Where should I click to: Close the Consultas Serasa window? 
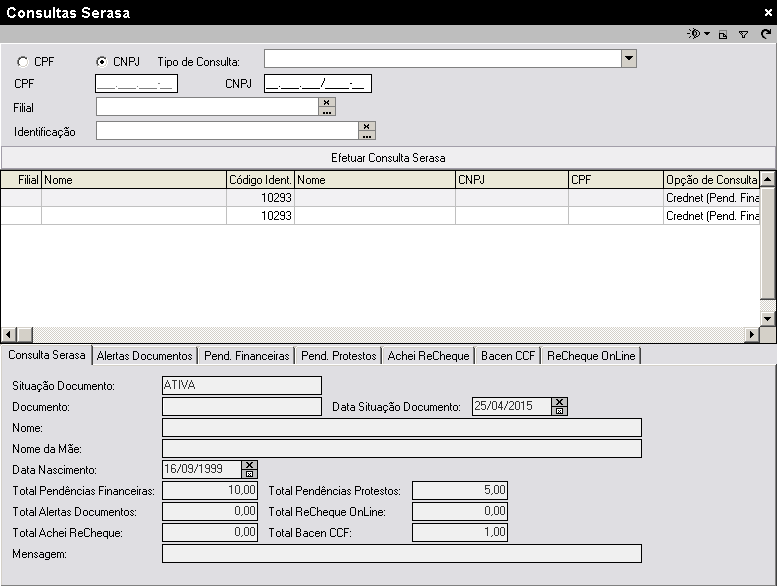point(768,12)
